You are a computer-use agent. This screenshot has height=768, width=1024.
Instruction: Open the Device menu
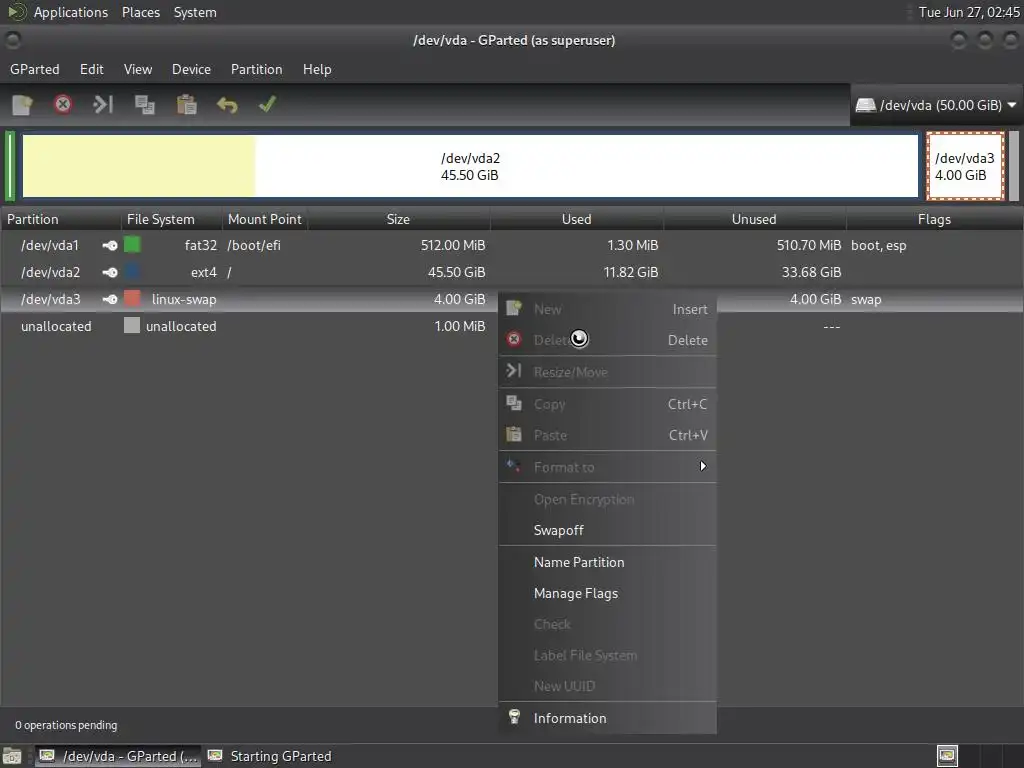(x=191, y=69)
